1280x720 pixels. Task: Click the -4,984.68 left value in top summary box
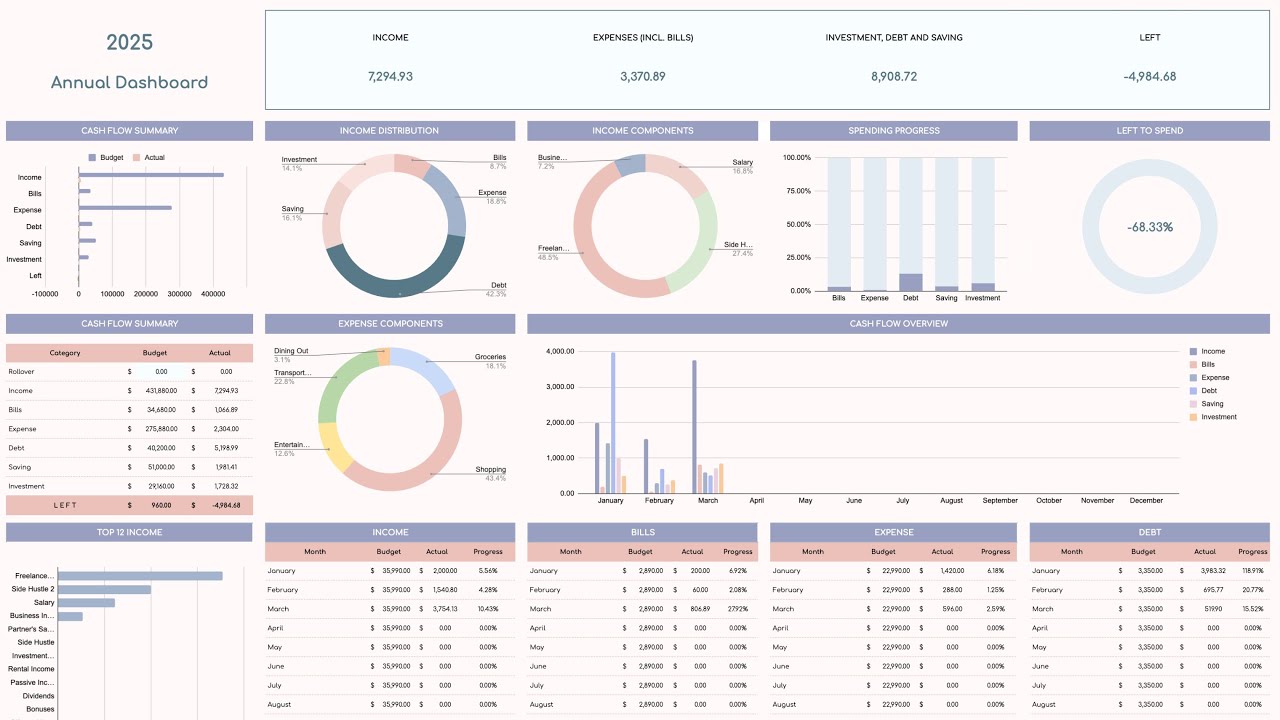(x=1150, y=77)
